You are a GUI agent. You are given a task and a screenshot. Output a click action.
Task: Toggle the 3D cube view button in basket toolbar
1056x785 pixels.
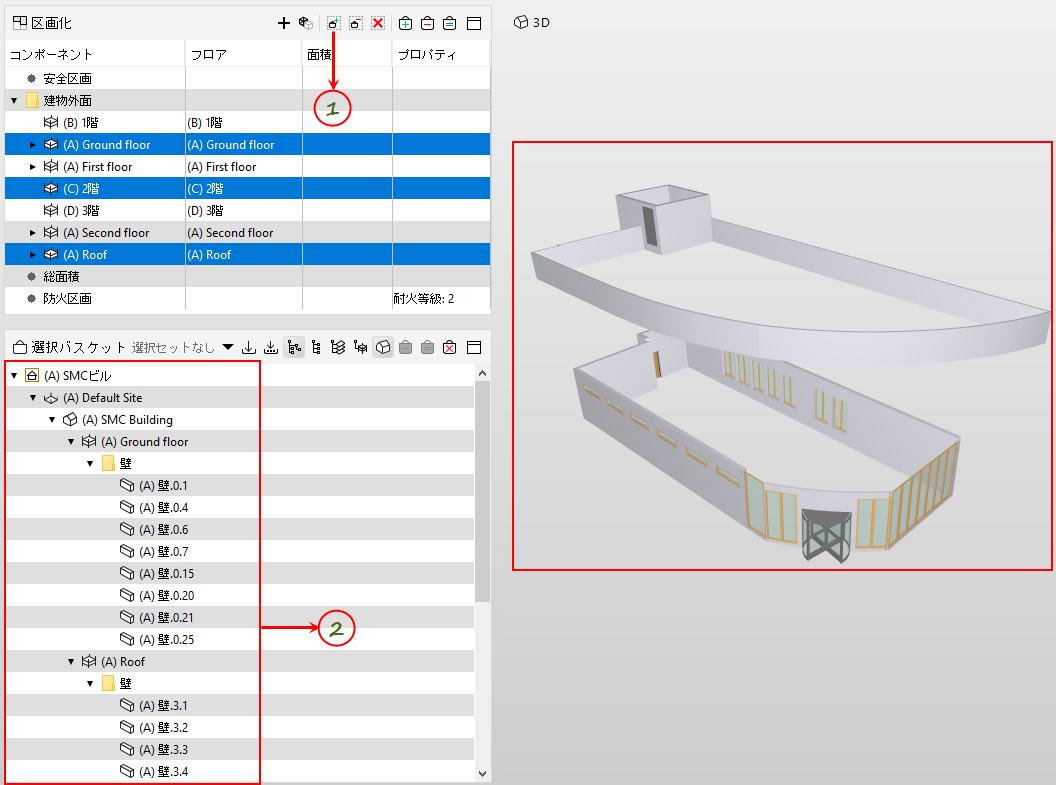click(x=383, y=347)
